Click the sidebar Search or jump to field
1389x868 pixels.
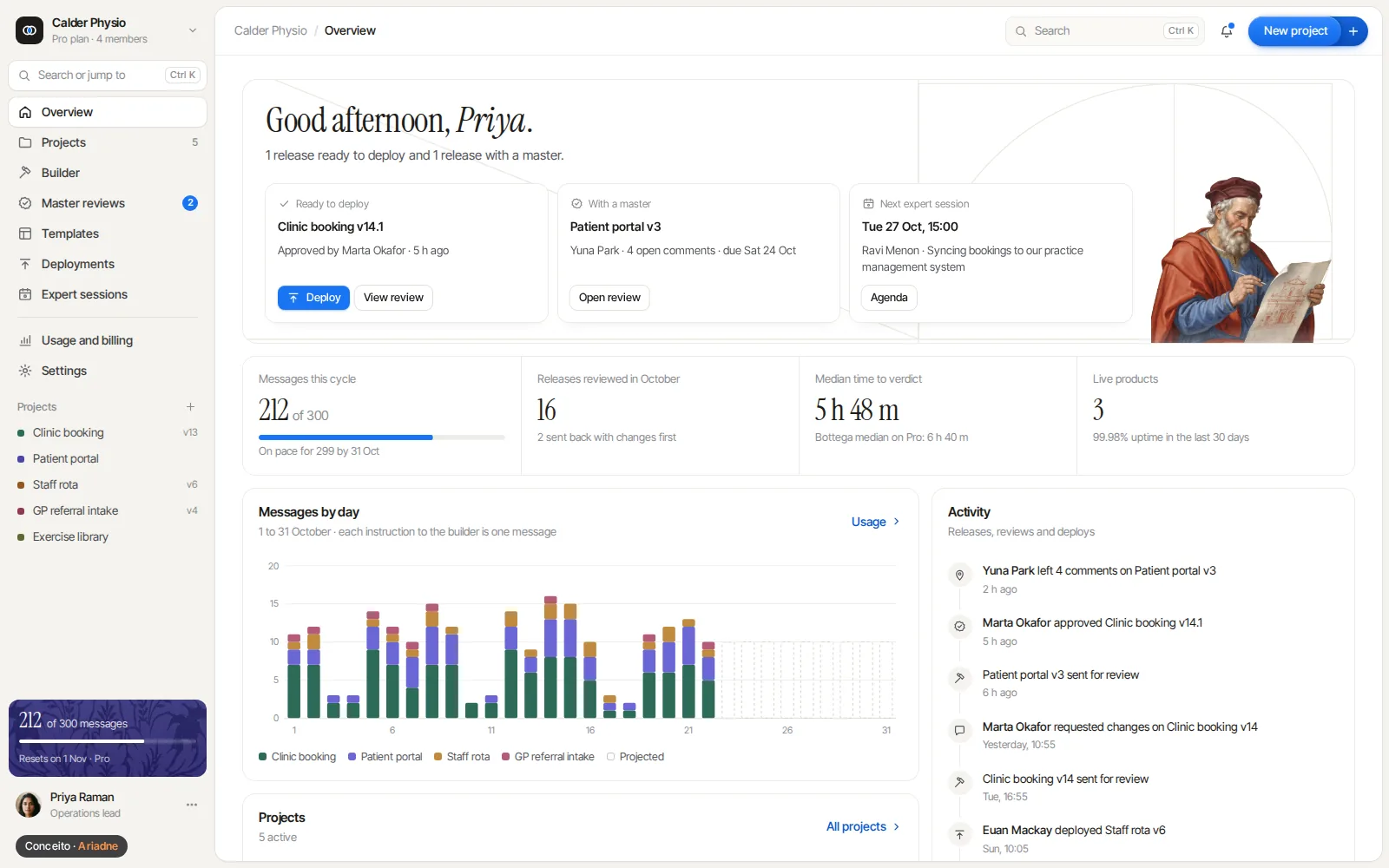coord(108,76)
